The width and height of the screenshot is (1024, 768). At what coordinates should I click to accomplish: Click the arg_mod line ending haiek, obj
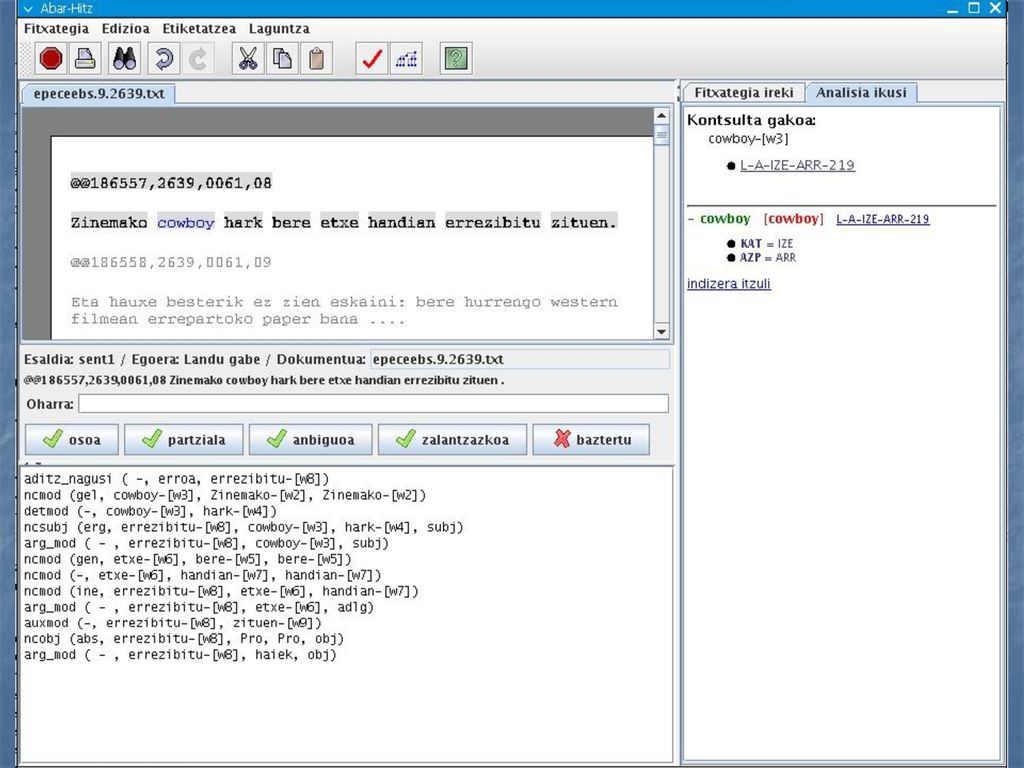pyautogui.click(x=180, y=654)
